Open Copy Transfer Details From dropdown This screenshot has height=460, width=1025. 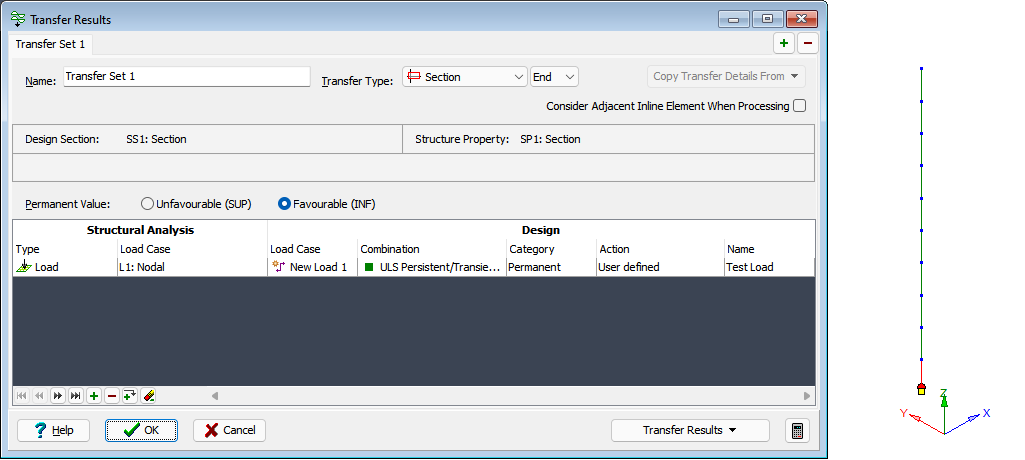pos(726,76)
